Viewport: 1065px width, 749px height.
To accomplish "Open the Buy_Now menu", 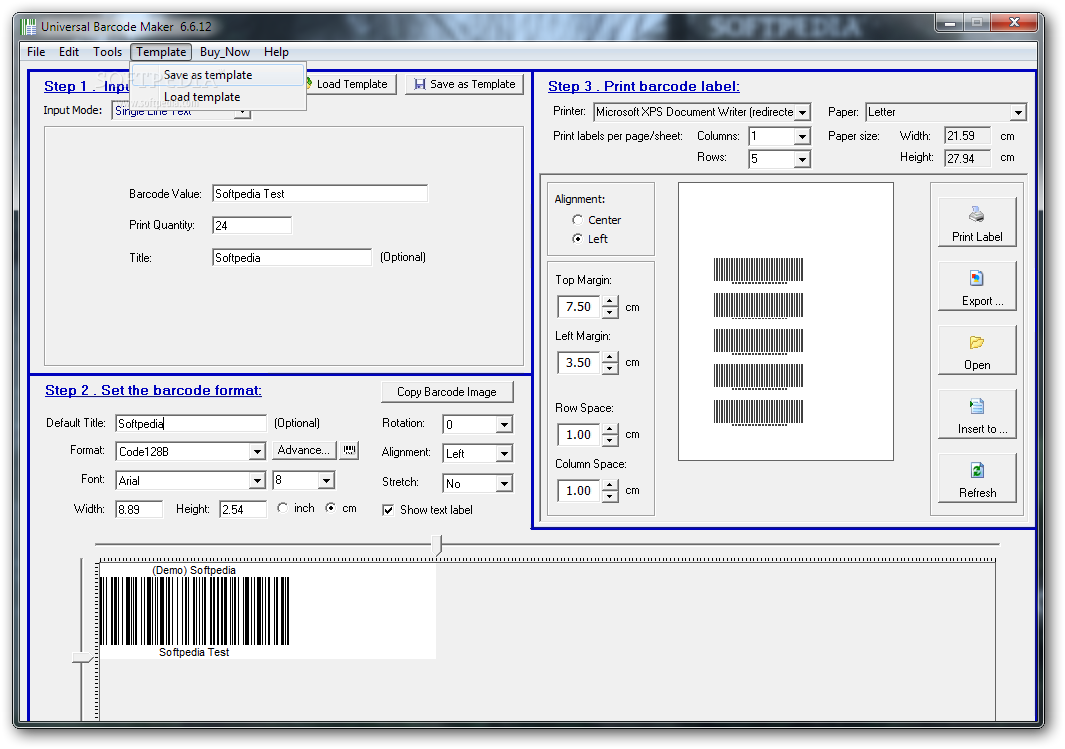I will (x=225, y=52).
